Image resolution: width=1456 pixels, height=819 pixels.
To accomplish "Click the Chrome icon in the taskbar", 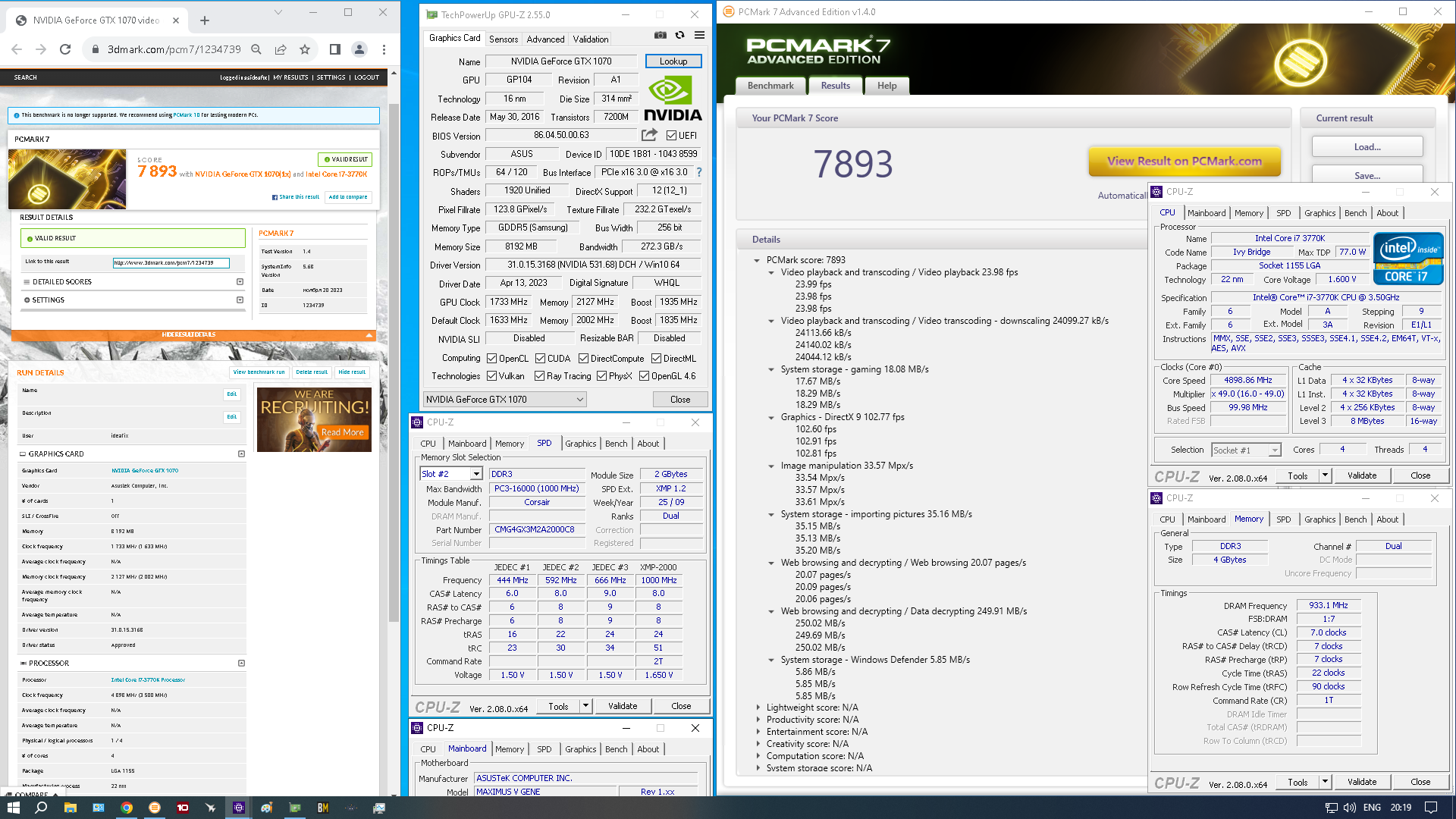I will pyautogui.click(x=127, y=808).
